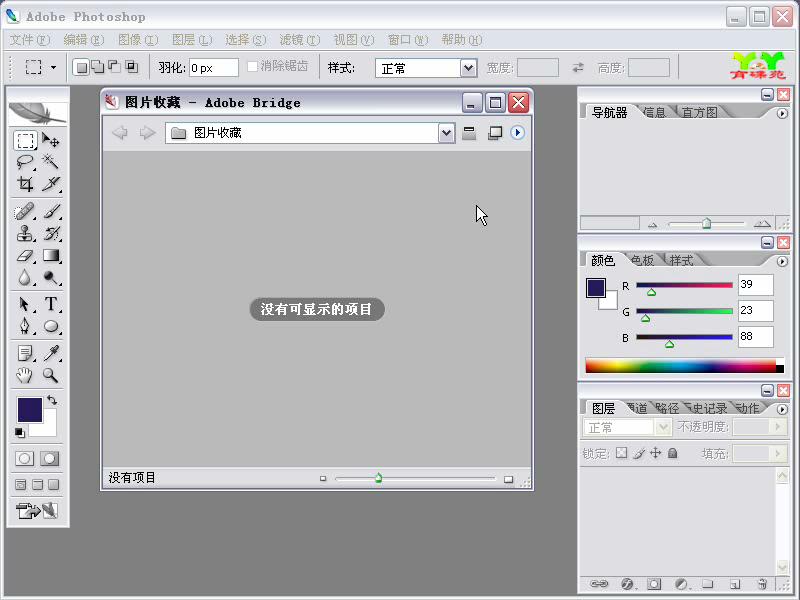Viewport: 800px width, 600px height.
Task: Select the Blur tool
Action: point(25,278)
